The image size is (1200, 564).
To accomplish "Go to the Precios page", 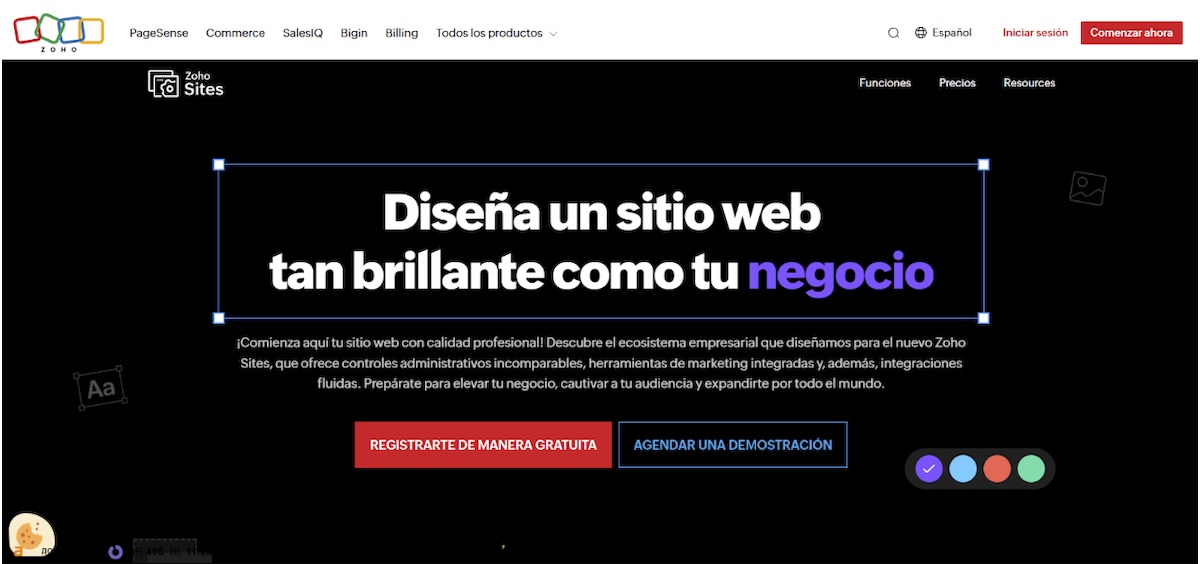I will [x=957, y=83].
